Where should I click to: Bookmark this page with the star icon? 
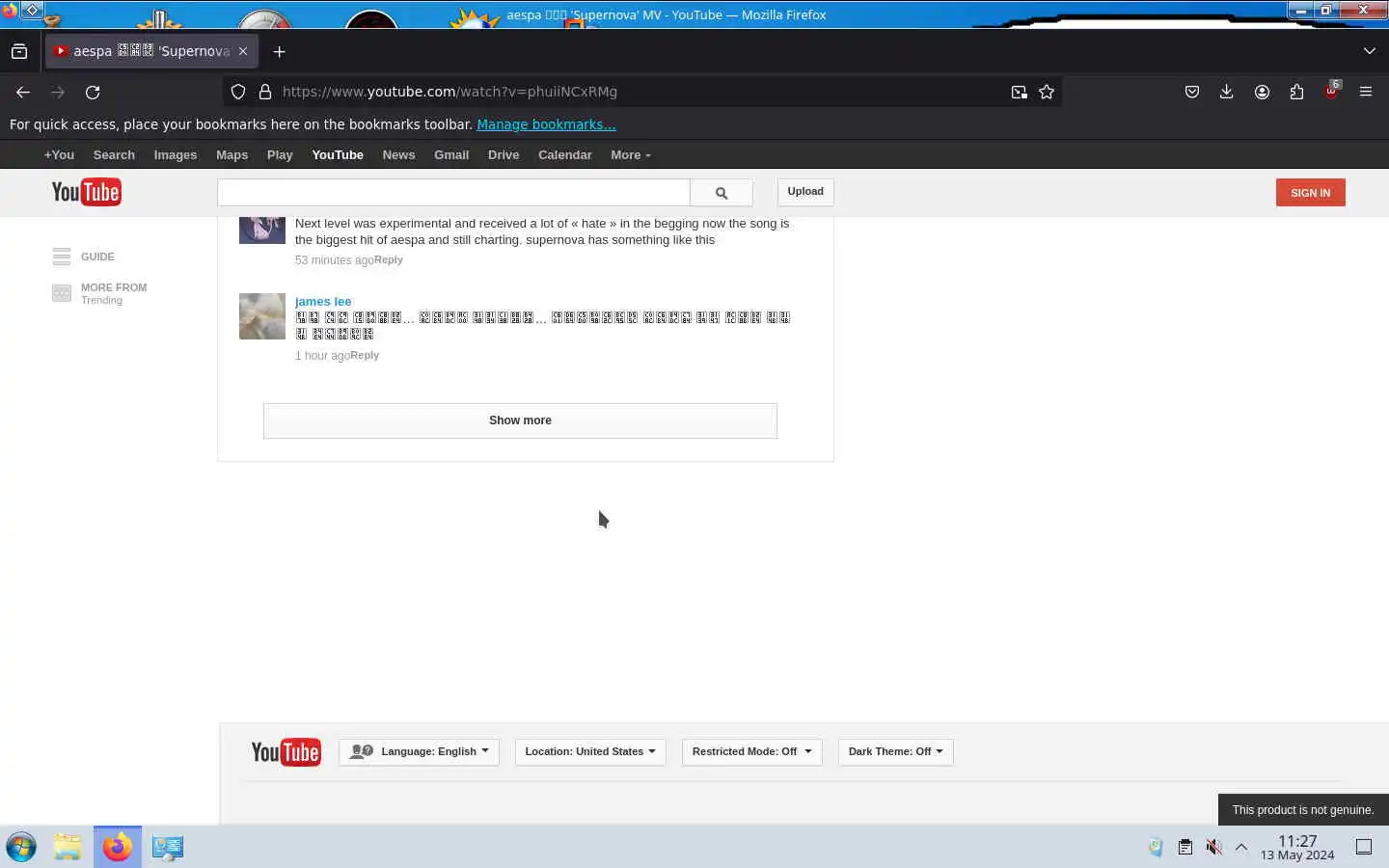click(1047, 93)
